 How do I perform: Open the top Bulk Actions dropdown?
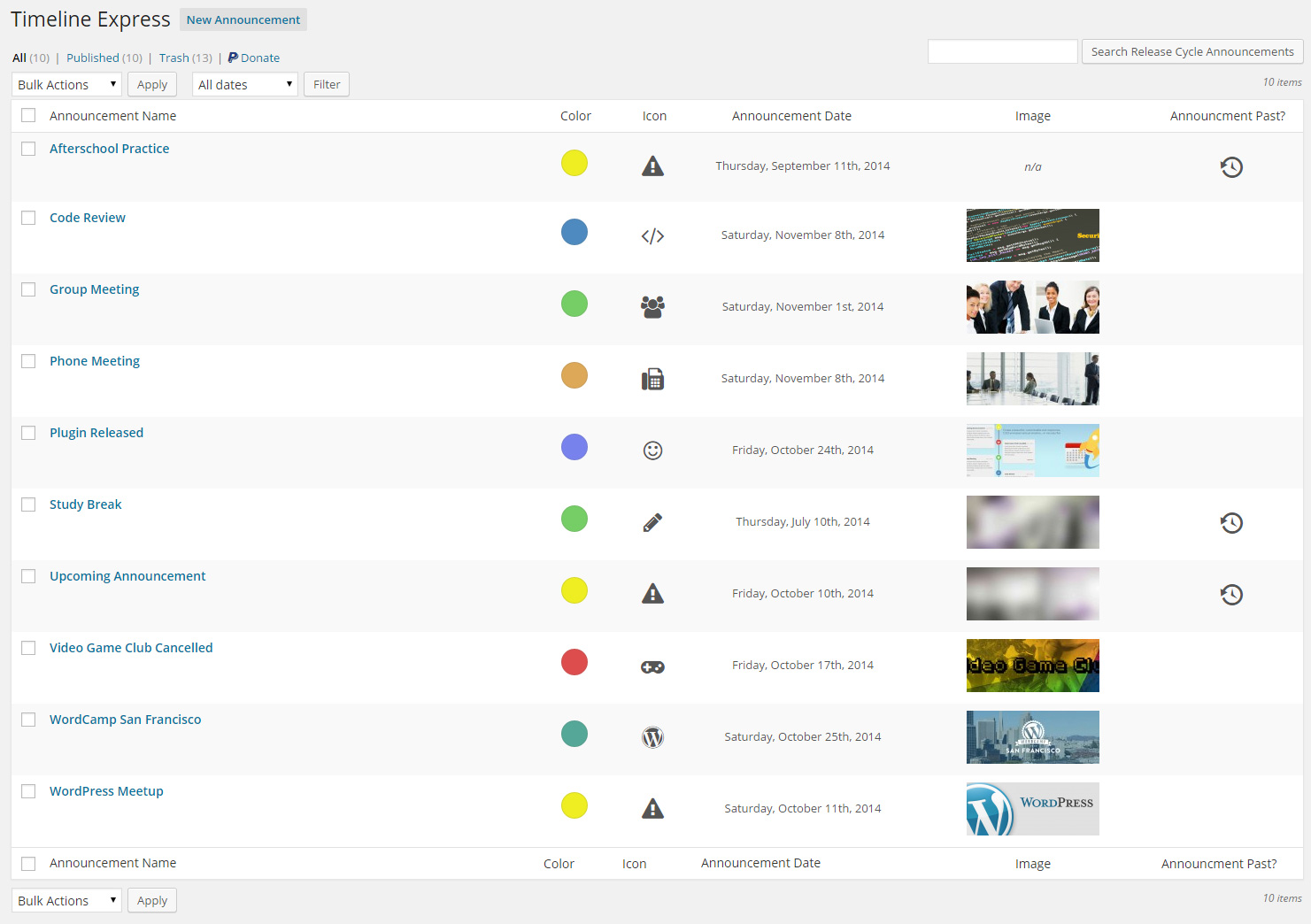tap(66, 85)
